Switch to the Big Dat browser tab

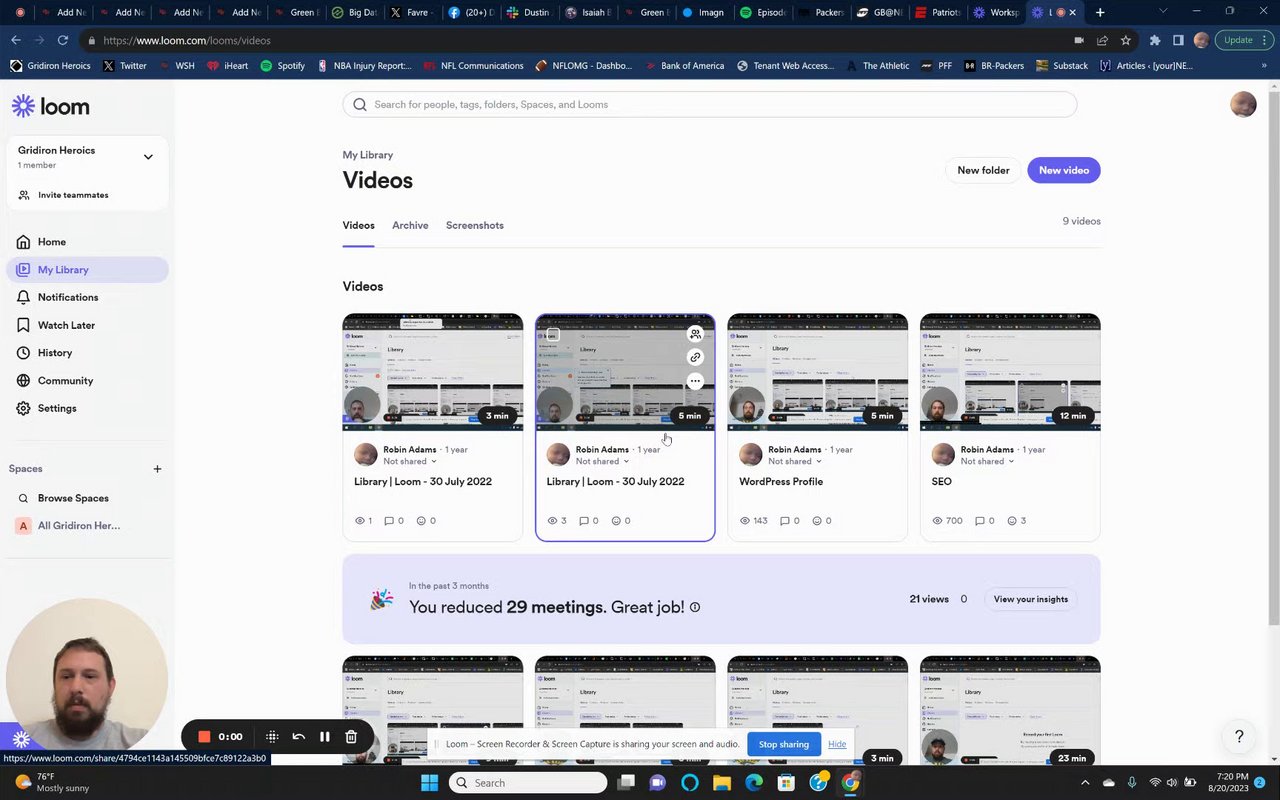click(x=355, y=12)
